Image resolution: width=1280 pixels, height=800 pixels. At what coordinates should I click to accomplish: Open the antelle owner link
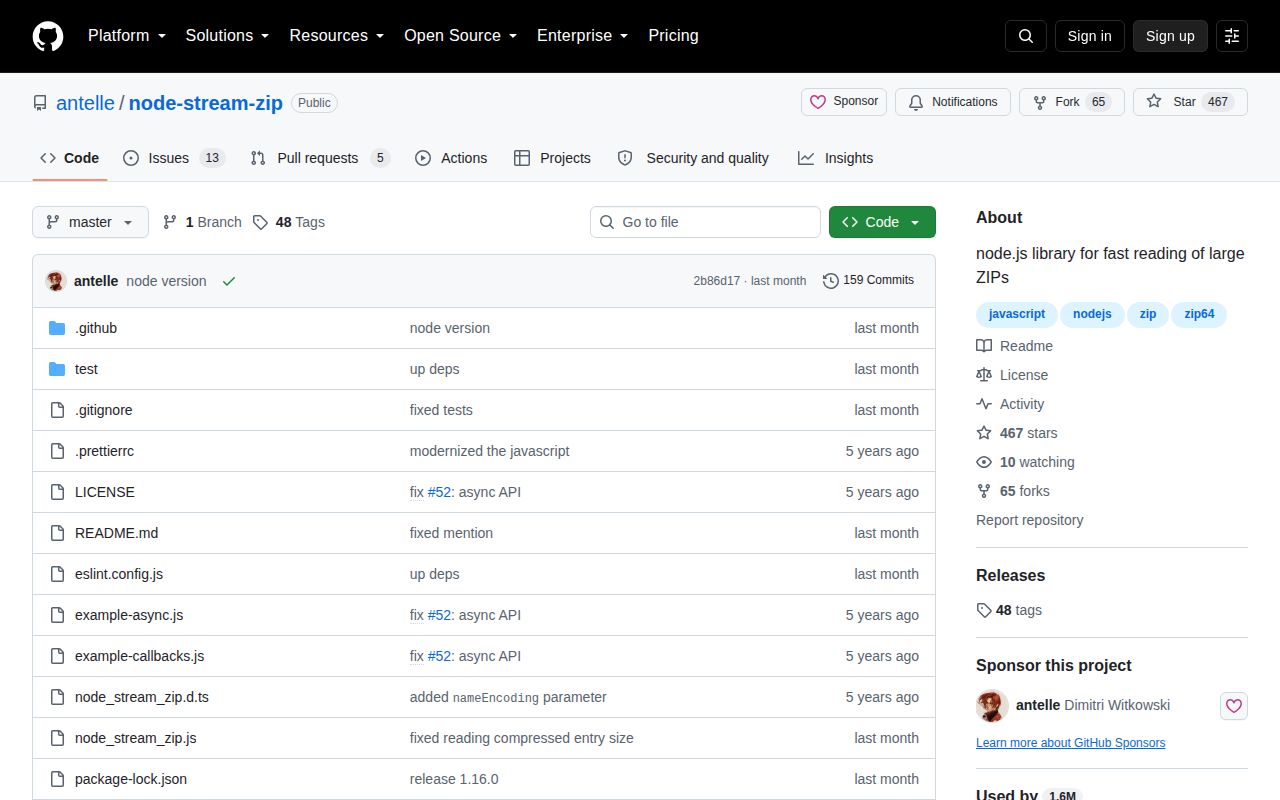85,102
